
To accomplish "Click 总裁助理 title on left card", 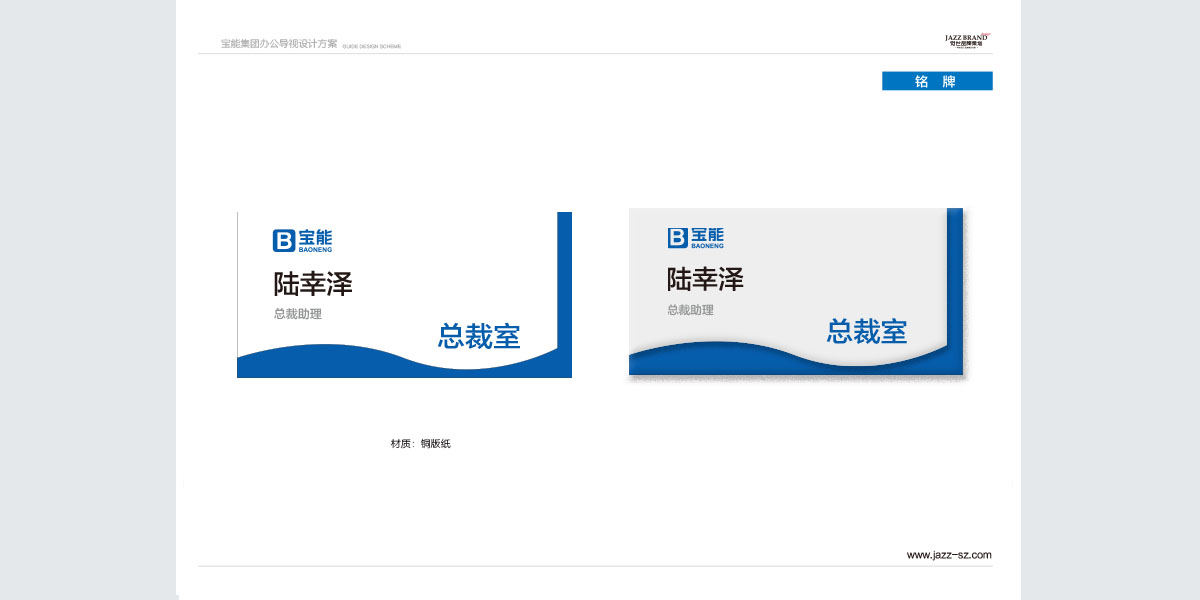I will (x=298, y=314).
